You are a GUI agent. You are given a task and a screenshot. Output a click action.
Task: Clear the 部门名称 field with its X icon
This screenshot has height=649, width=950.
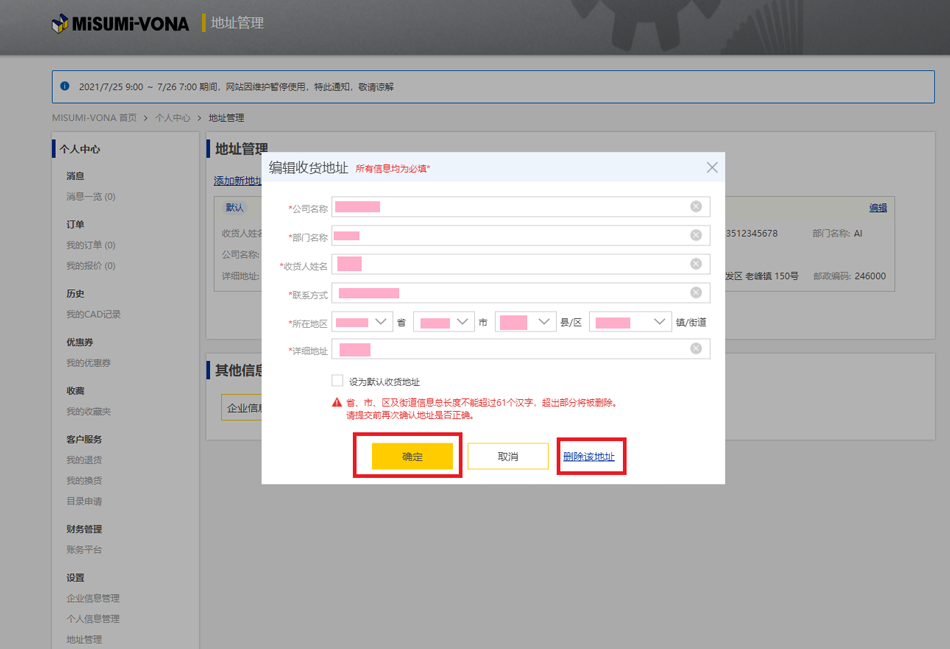[x=696, y=235]
